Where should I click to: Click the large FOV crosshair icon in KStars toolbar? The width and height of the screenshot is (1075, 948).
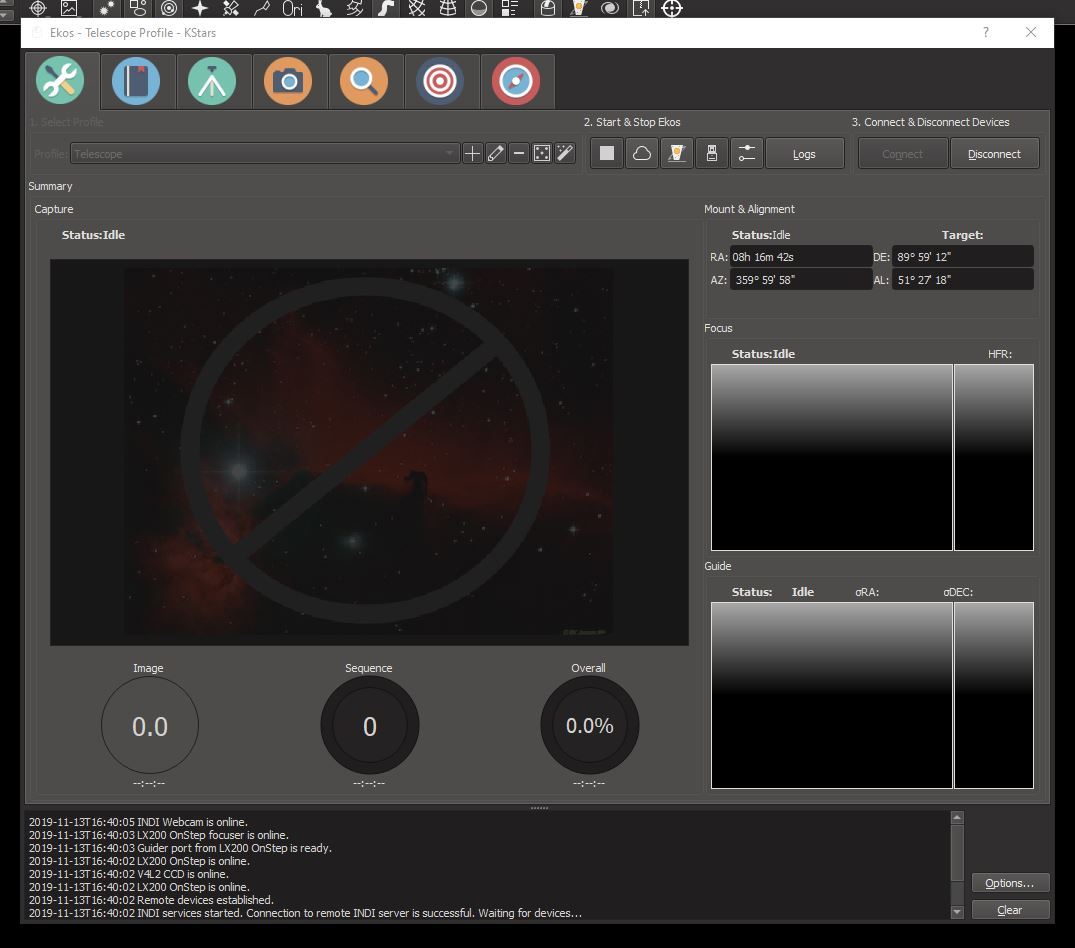click(x=672, y=8)
